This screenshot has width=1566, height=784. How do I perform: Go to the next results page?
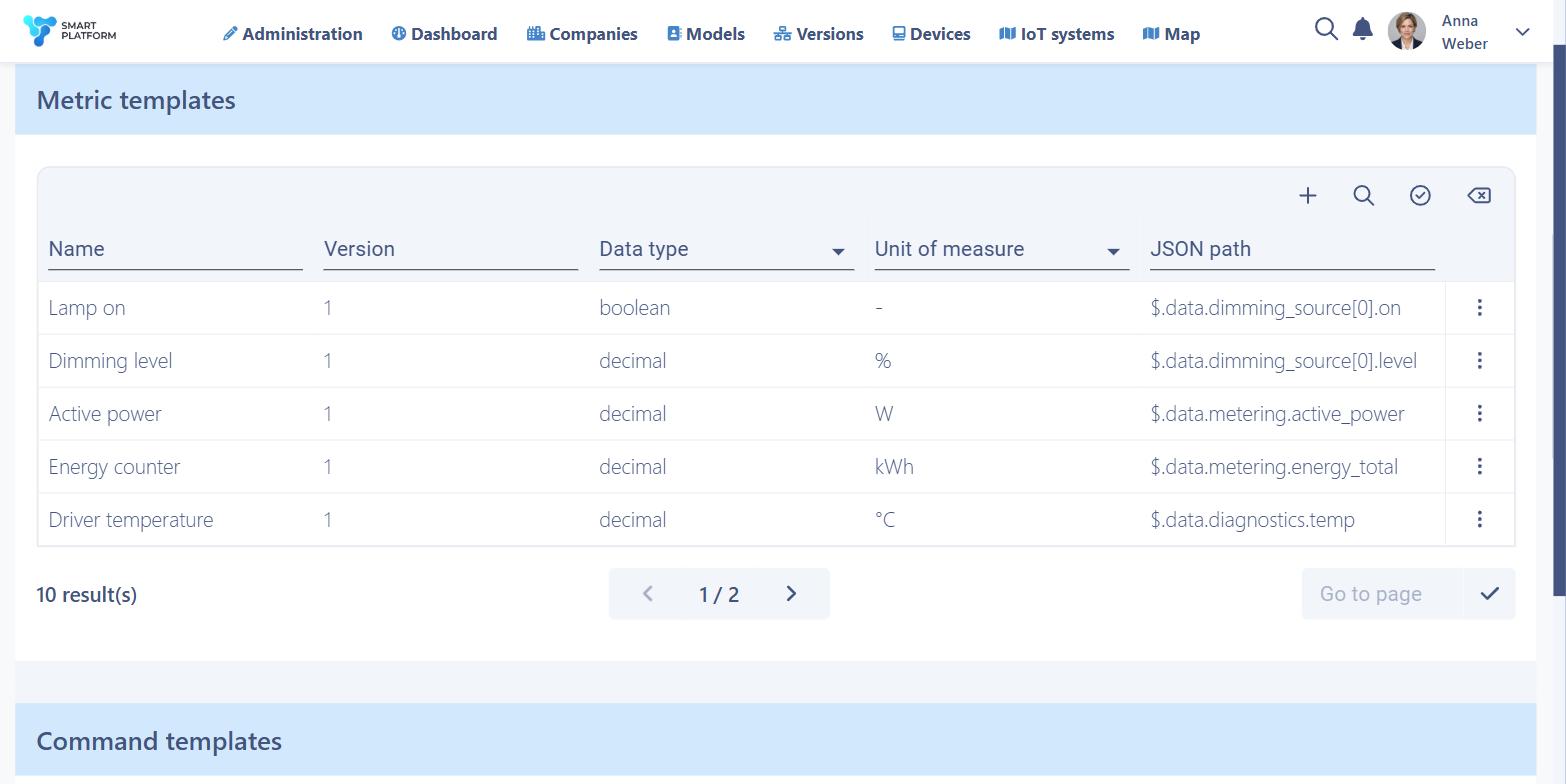[791, 594]
